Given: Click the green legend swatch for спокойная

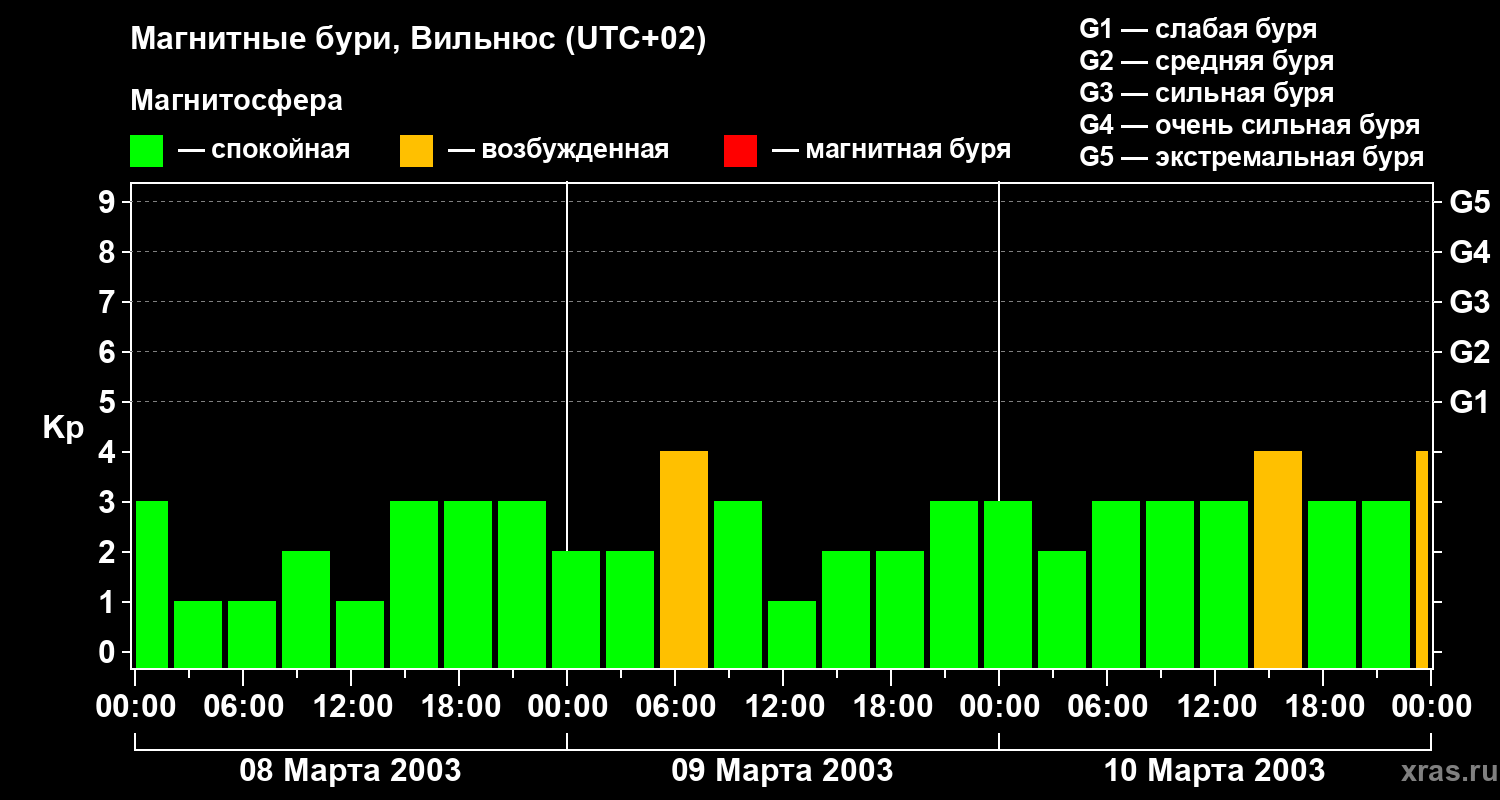Looking at the screenshot, I should tap(147, 150).
